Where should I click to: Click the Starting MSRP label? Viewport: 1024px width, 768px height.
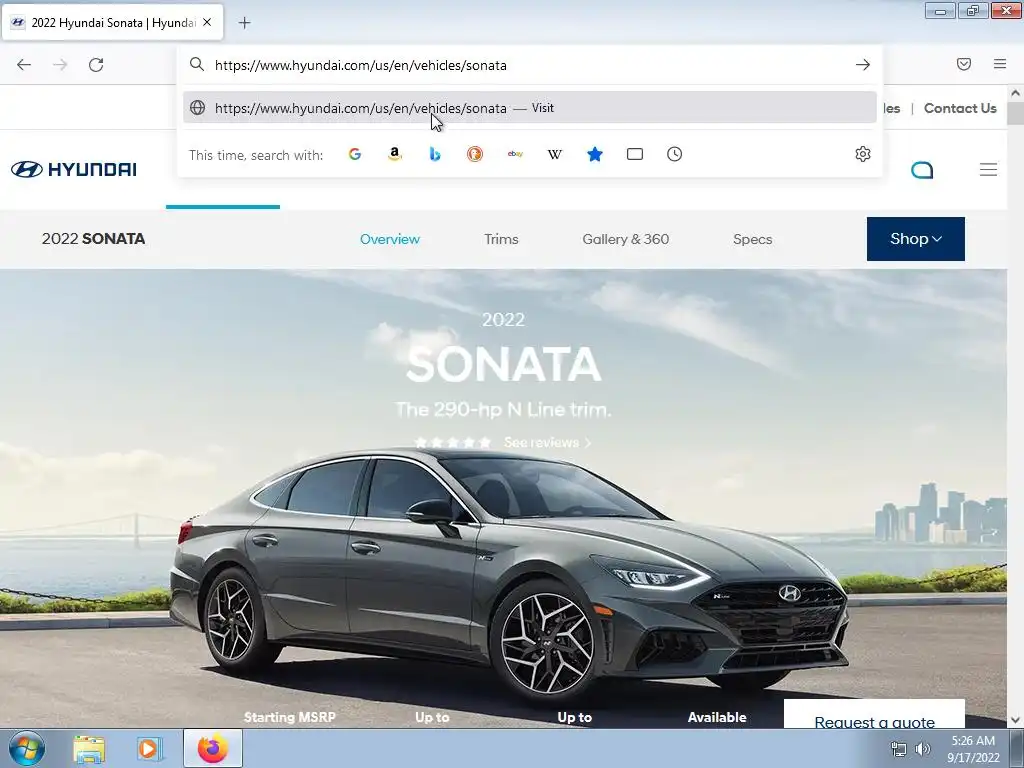pos(290,717)
